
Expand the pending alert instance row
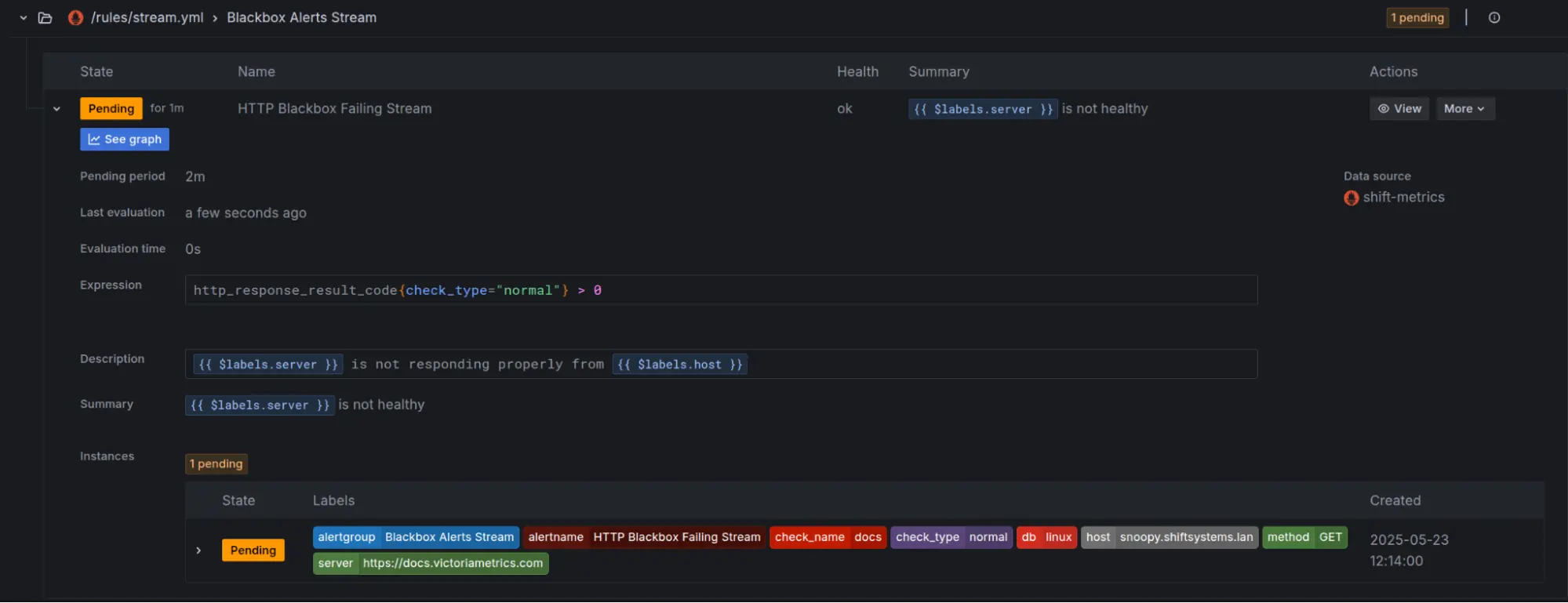(198, 550)
